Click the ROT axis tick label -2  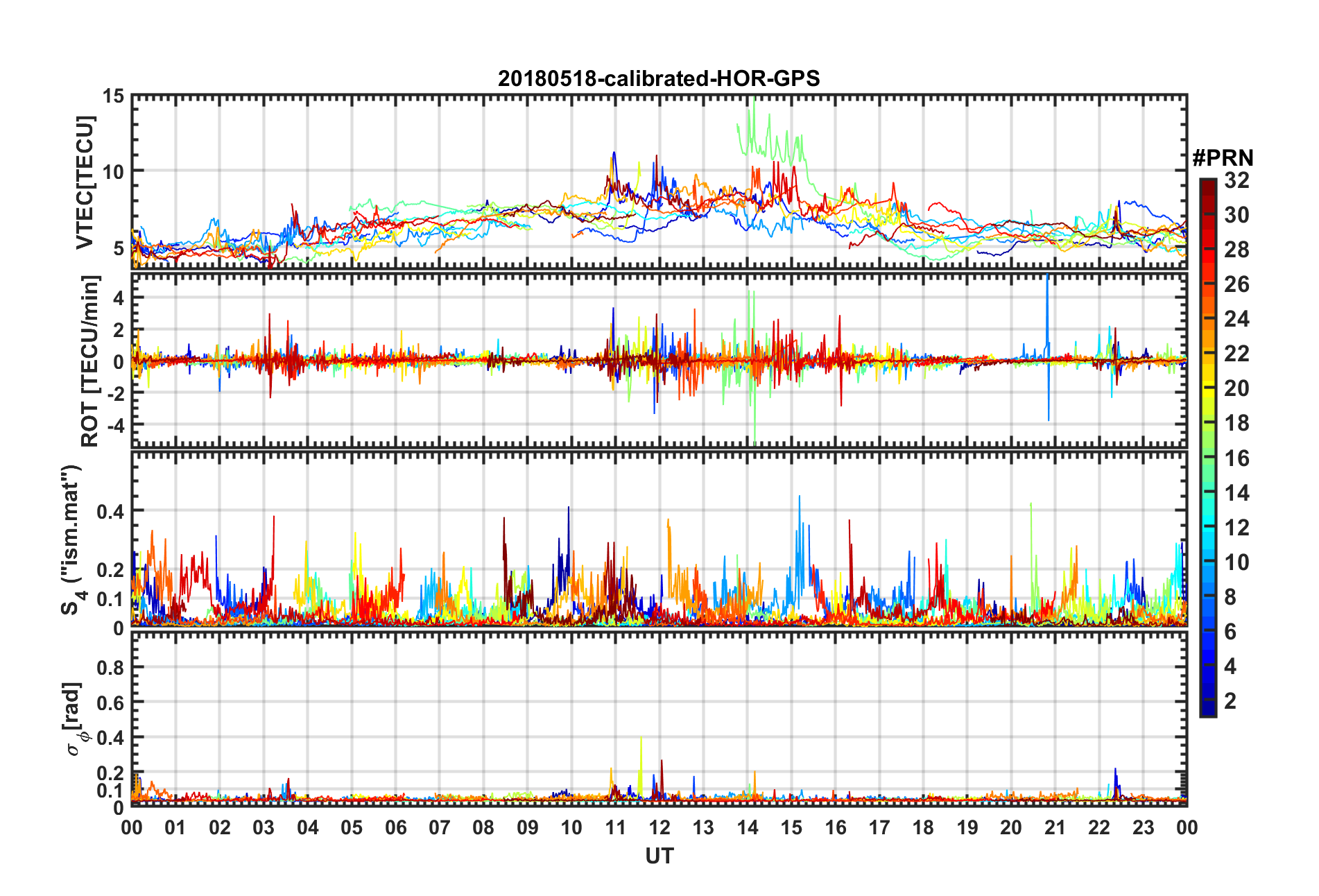115,393
